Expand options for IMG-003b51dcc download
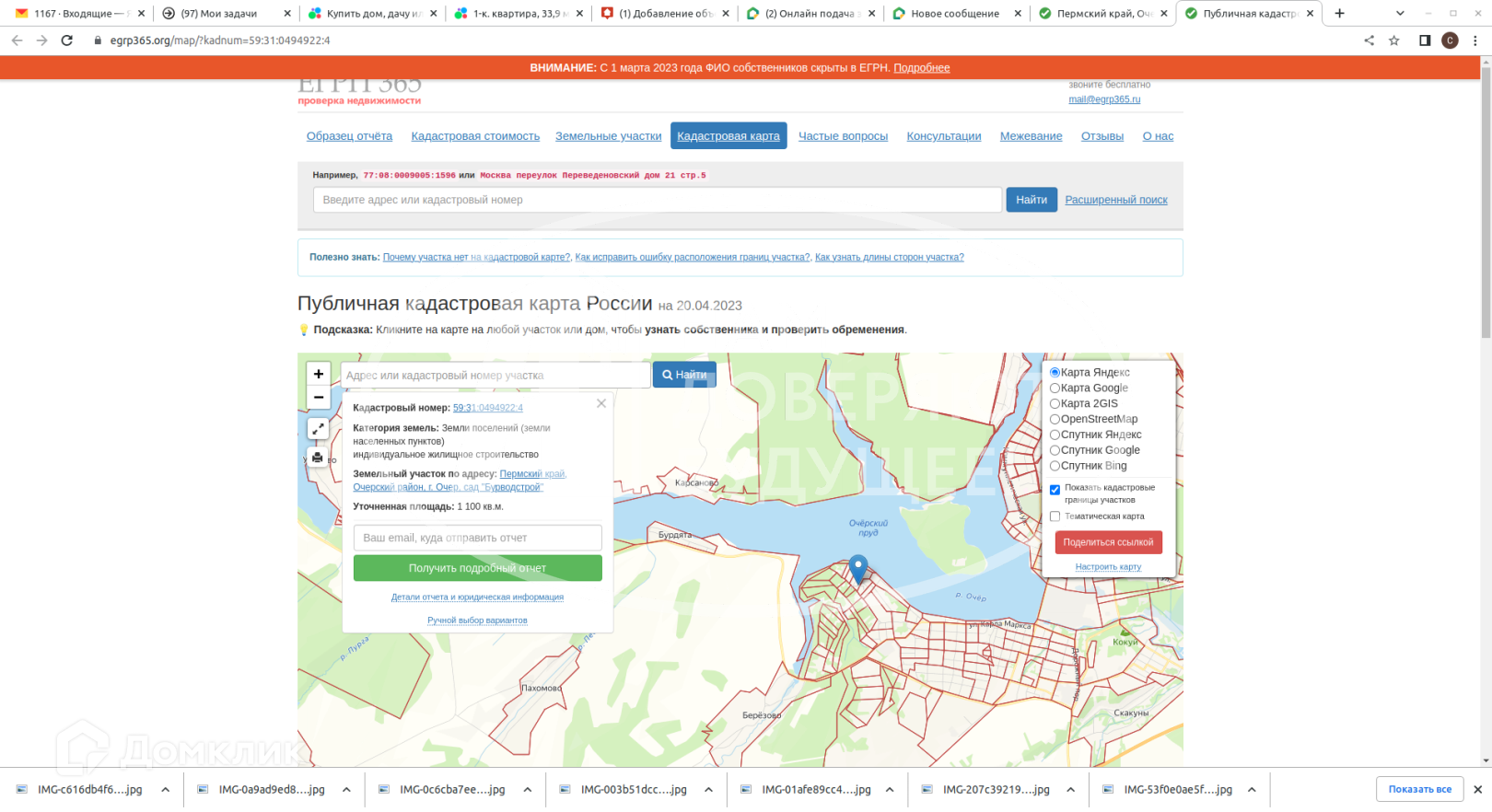1492x812 pixels. click(x=708, y=790)
